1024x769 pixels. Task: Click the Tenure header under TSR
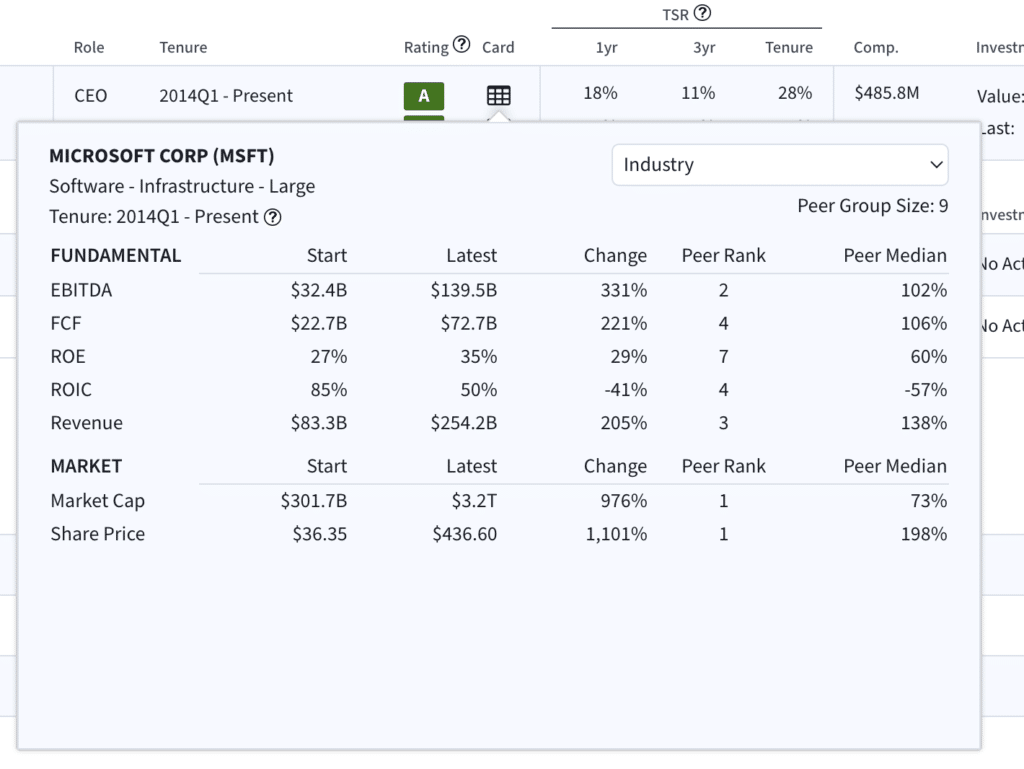point(789,48)
